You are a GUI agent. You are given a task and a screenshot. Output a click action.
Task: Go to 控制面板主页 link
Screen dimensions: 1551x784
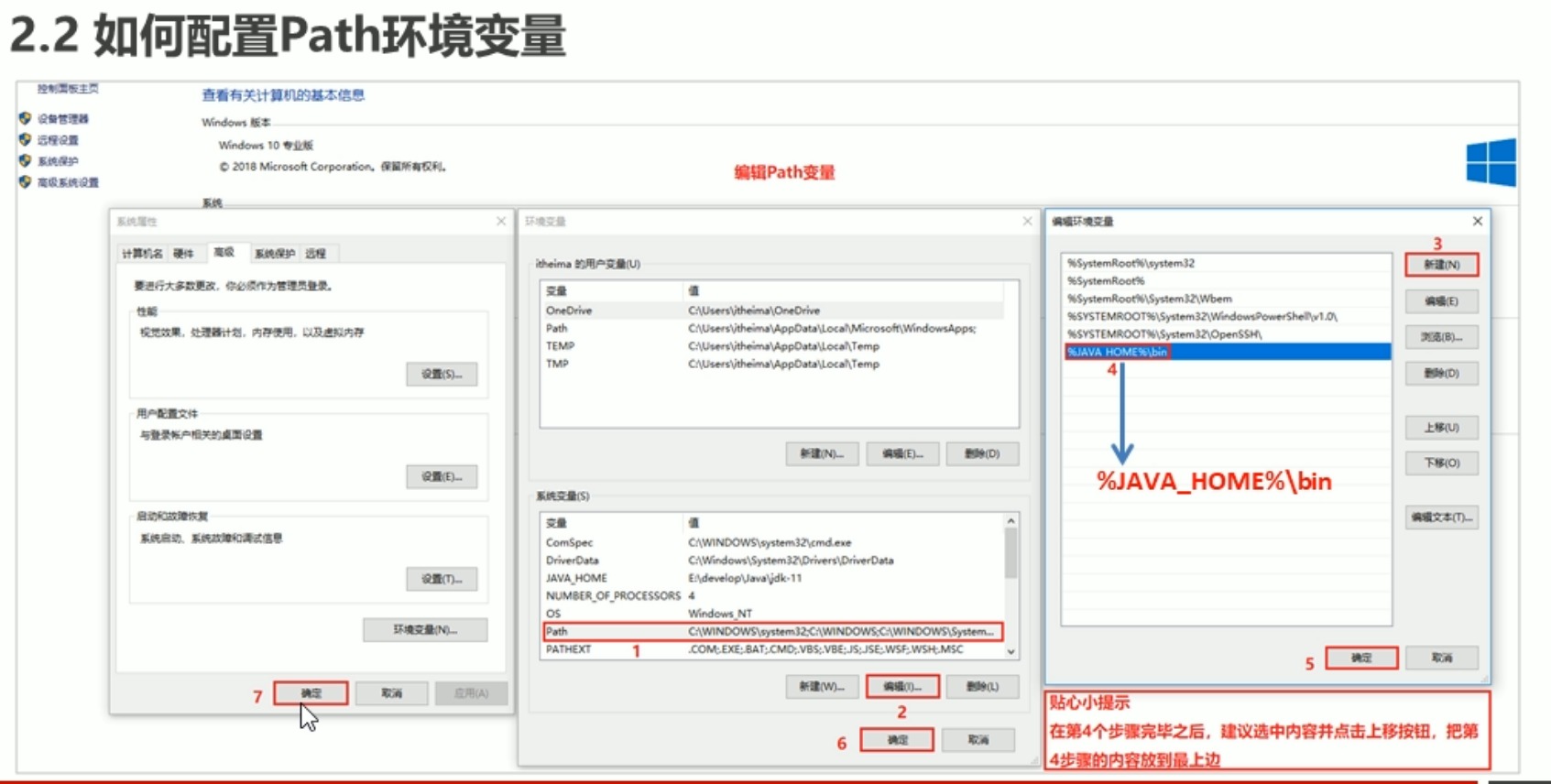(68, 89)
